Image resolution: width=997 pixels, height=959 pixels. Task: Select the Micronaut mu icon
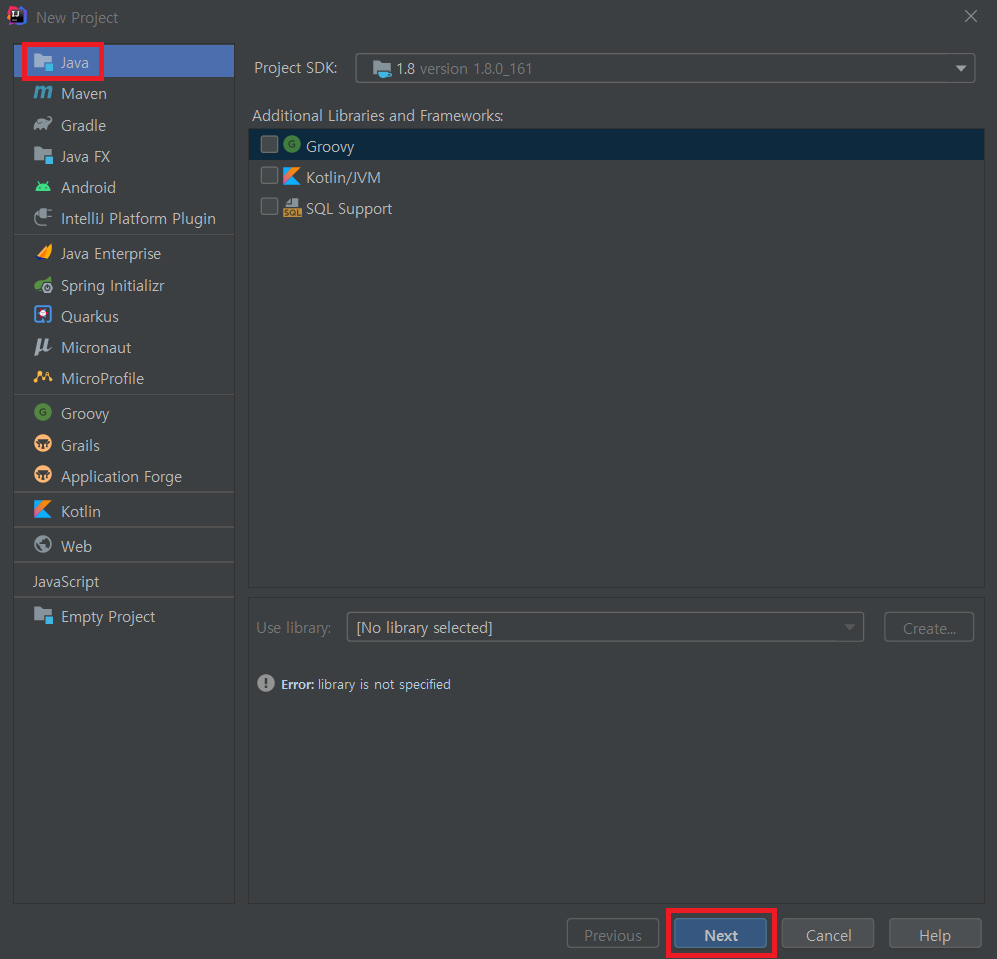point(43,347)
